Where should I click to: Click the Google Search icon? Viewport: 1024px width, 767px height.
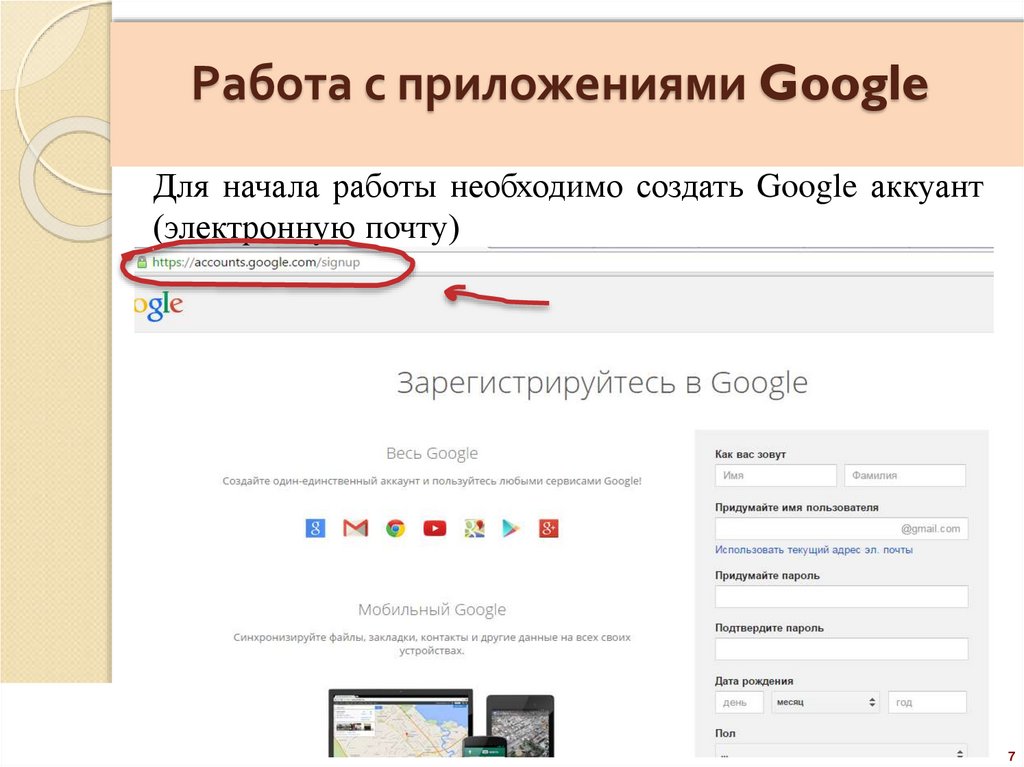pyautogui.click(x=315, y=528)
